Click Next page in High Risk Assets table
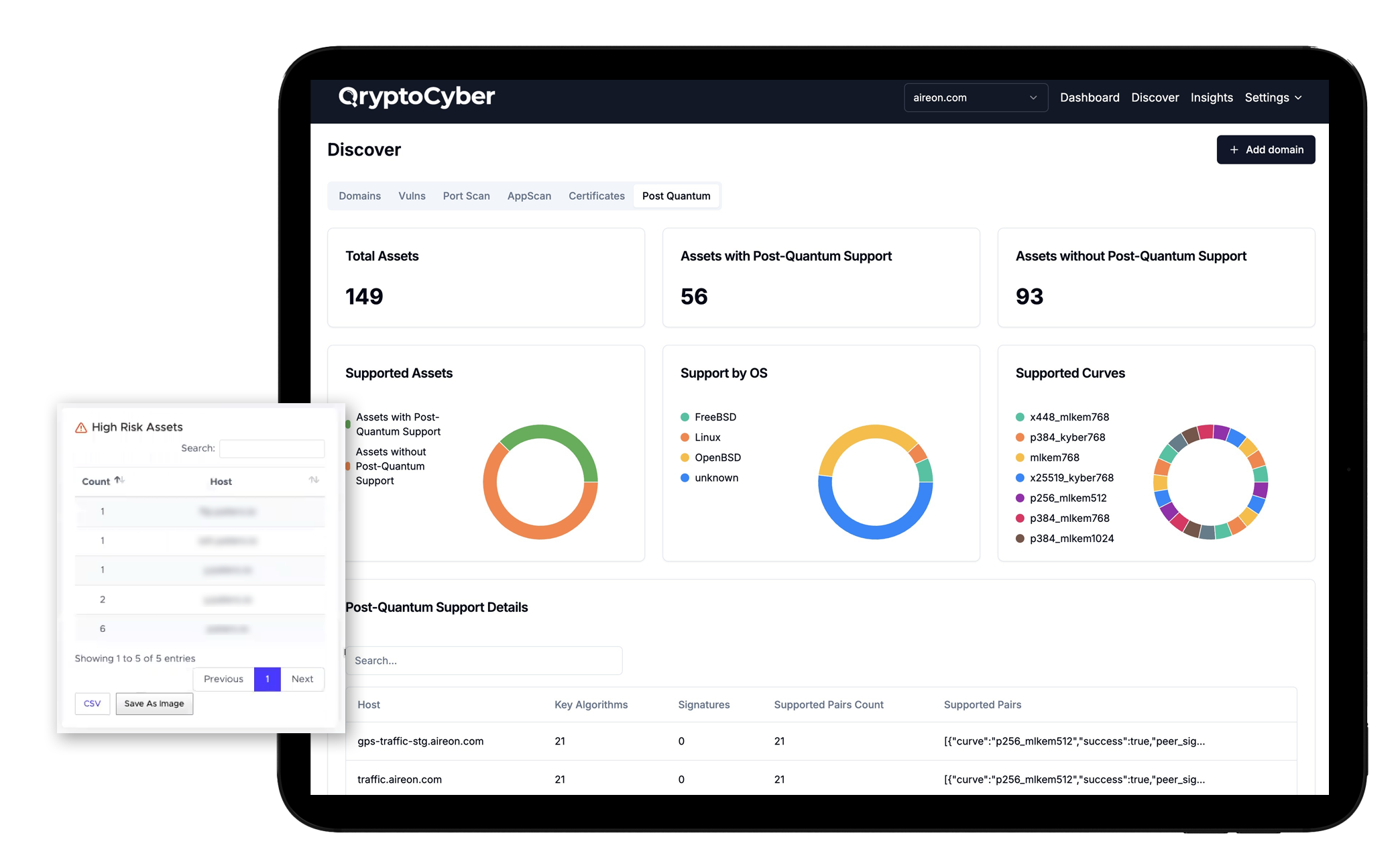 (x=302, y=679)
